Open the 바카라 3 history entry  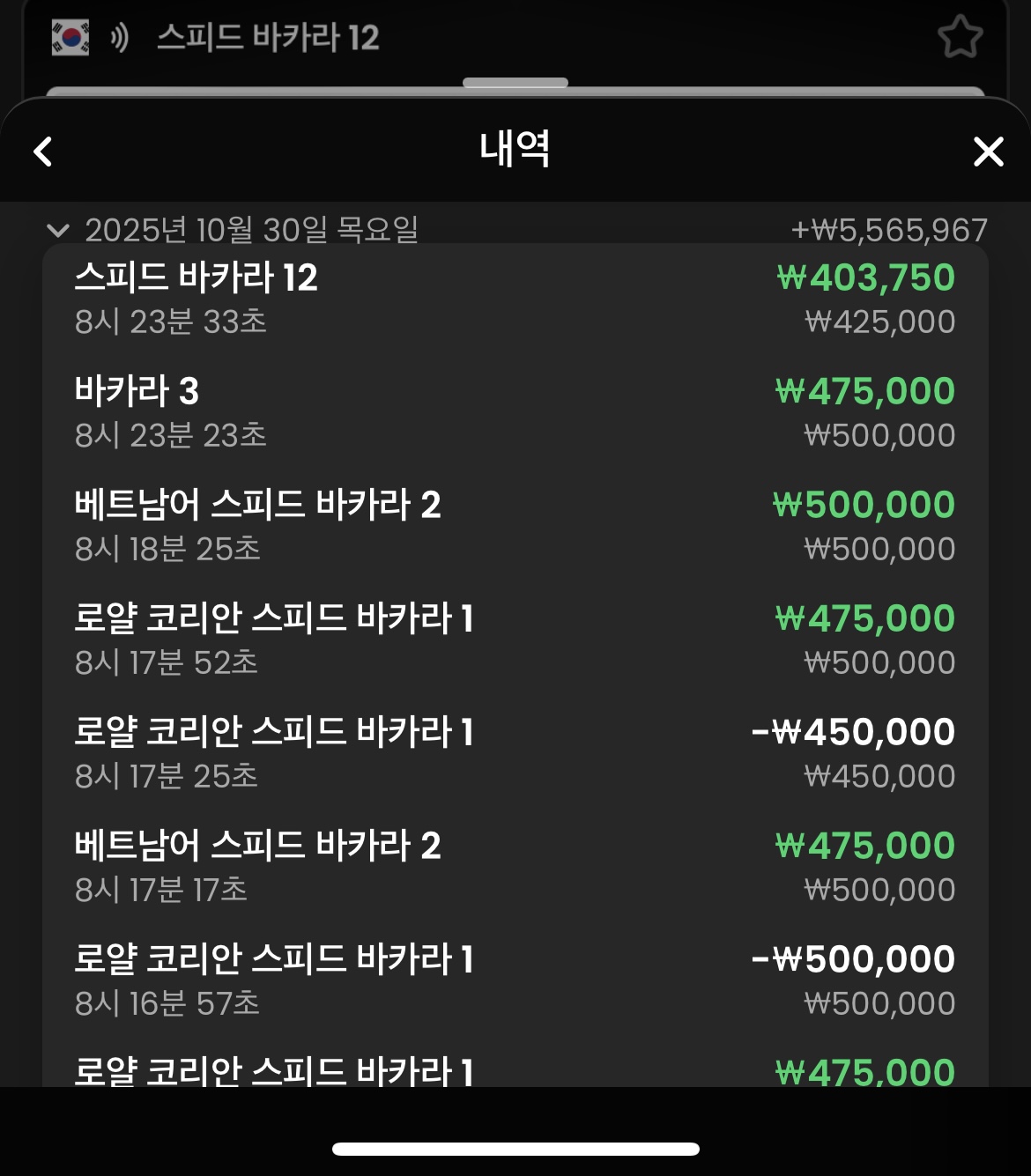[x=515, y=412]
